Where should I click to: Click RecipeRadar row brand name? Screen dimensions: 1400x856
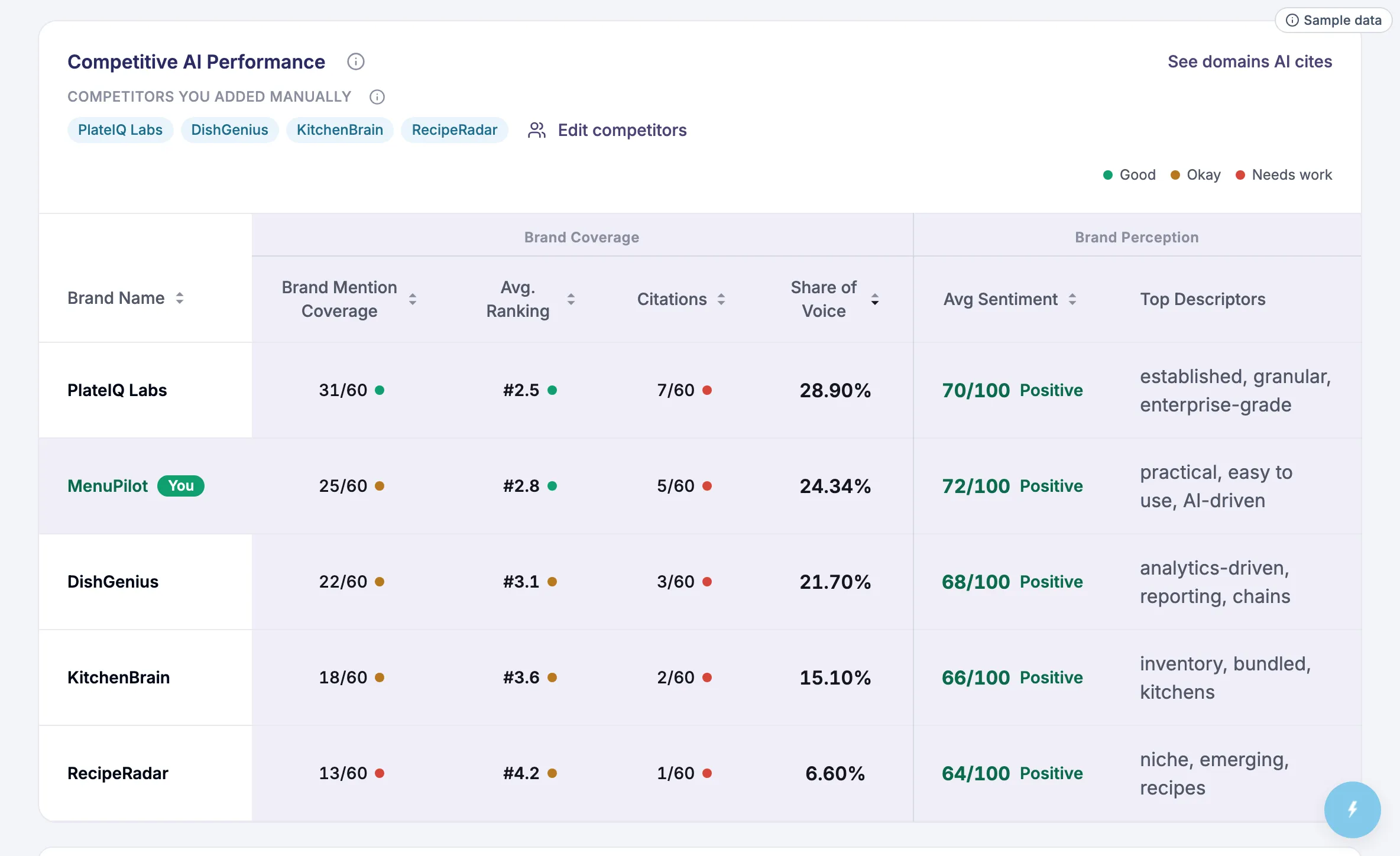(118, 773)
